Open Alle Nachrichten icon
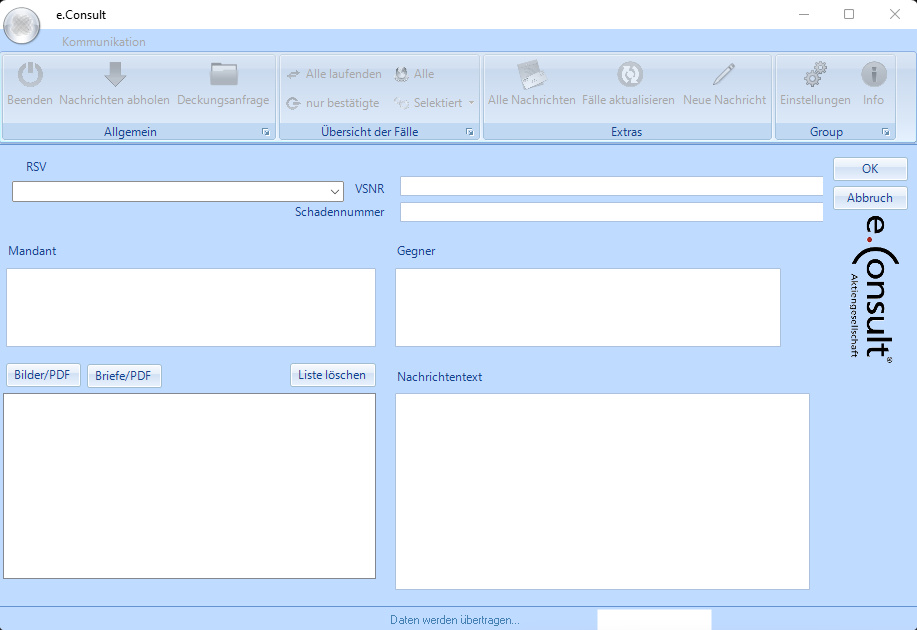This screenshot has width=917, height=630. tap(532, 75)
